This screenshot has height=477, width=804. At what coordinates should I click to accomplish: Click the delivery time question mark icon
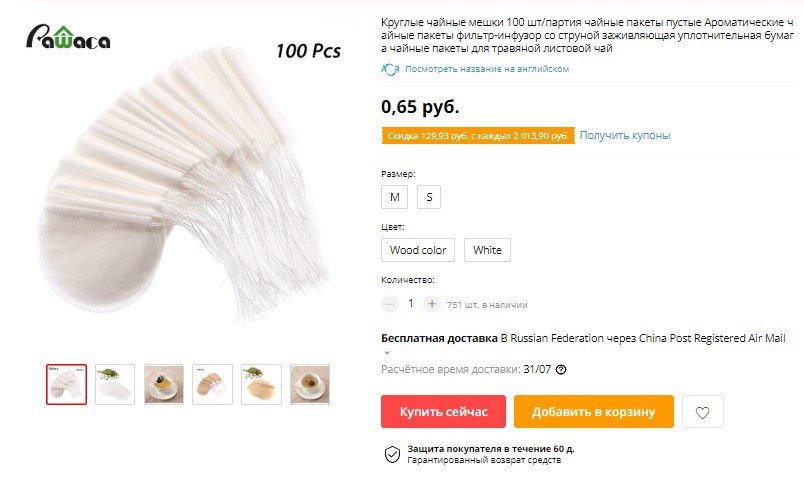click(x=561, y=369)
